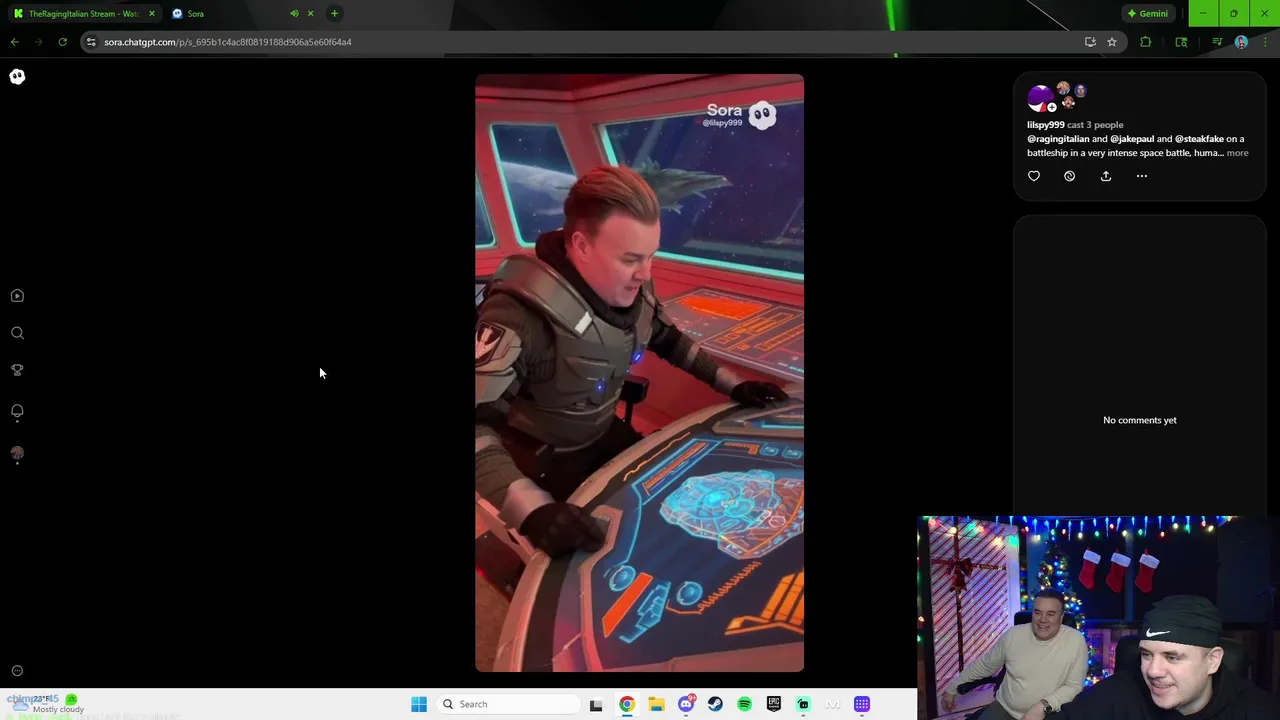Open the browser extensions puzzle icon

pyautogui.click(x=1145, y=42)
